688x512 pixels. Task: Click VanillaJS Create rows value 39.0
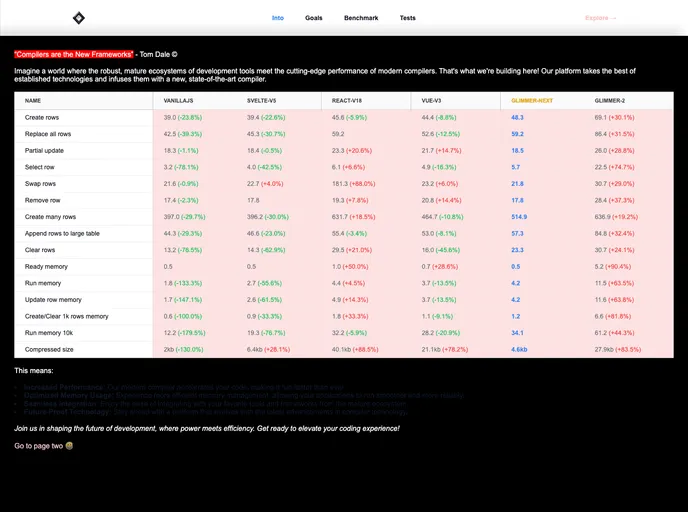pos(169,118)
